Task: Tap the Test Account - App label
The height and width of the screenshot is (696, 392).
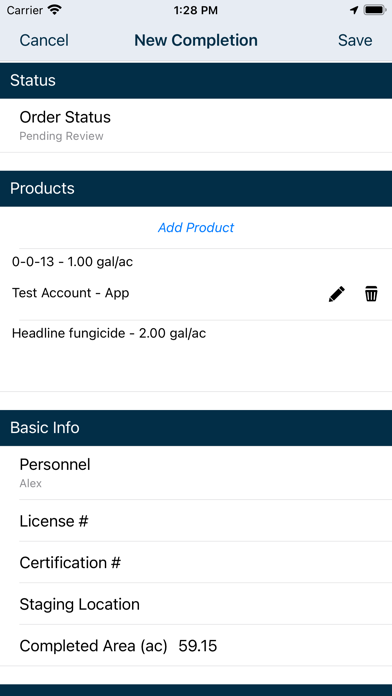Action: [71, 293]
